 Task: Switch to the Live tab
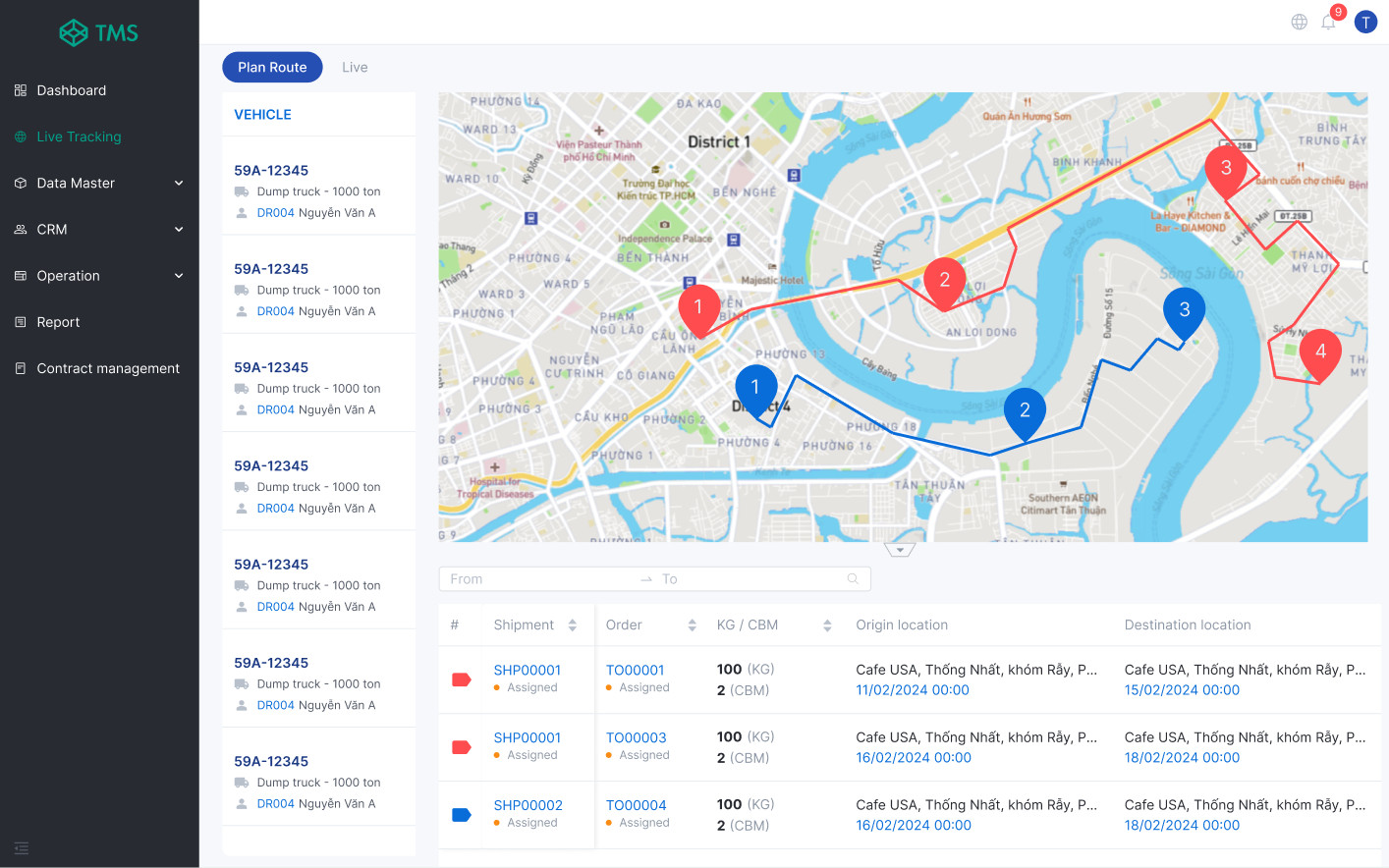tap(355, 67)
